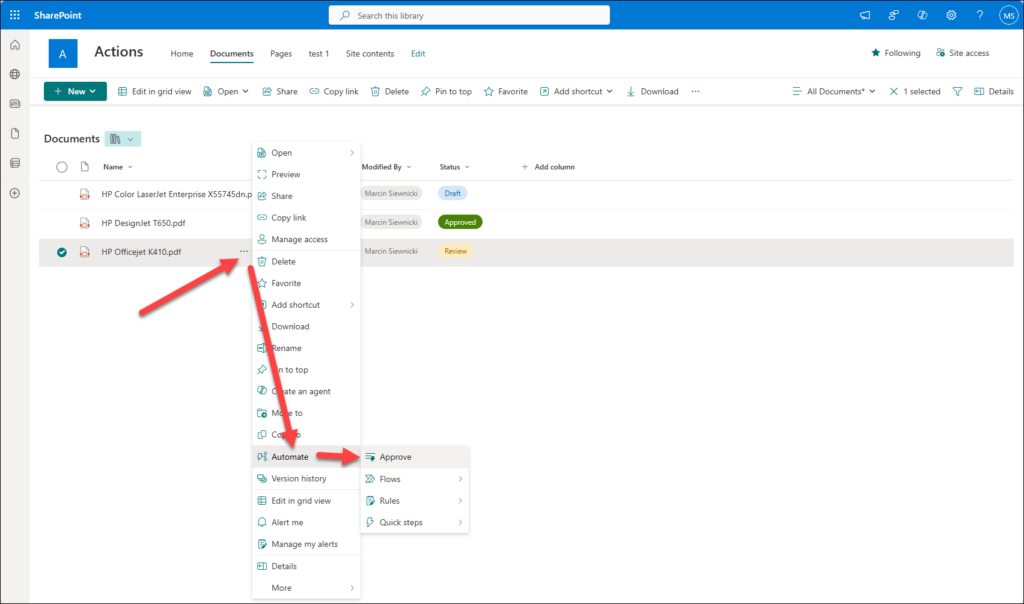Viewport: 1024px width, 604px height.
Task: Deselect the HP Officejet K410.pdf checkmark
Action: pyautogui.click(x=61, y=252)
